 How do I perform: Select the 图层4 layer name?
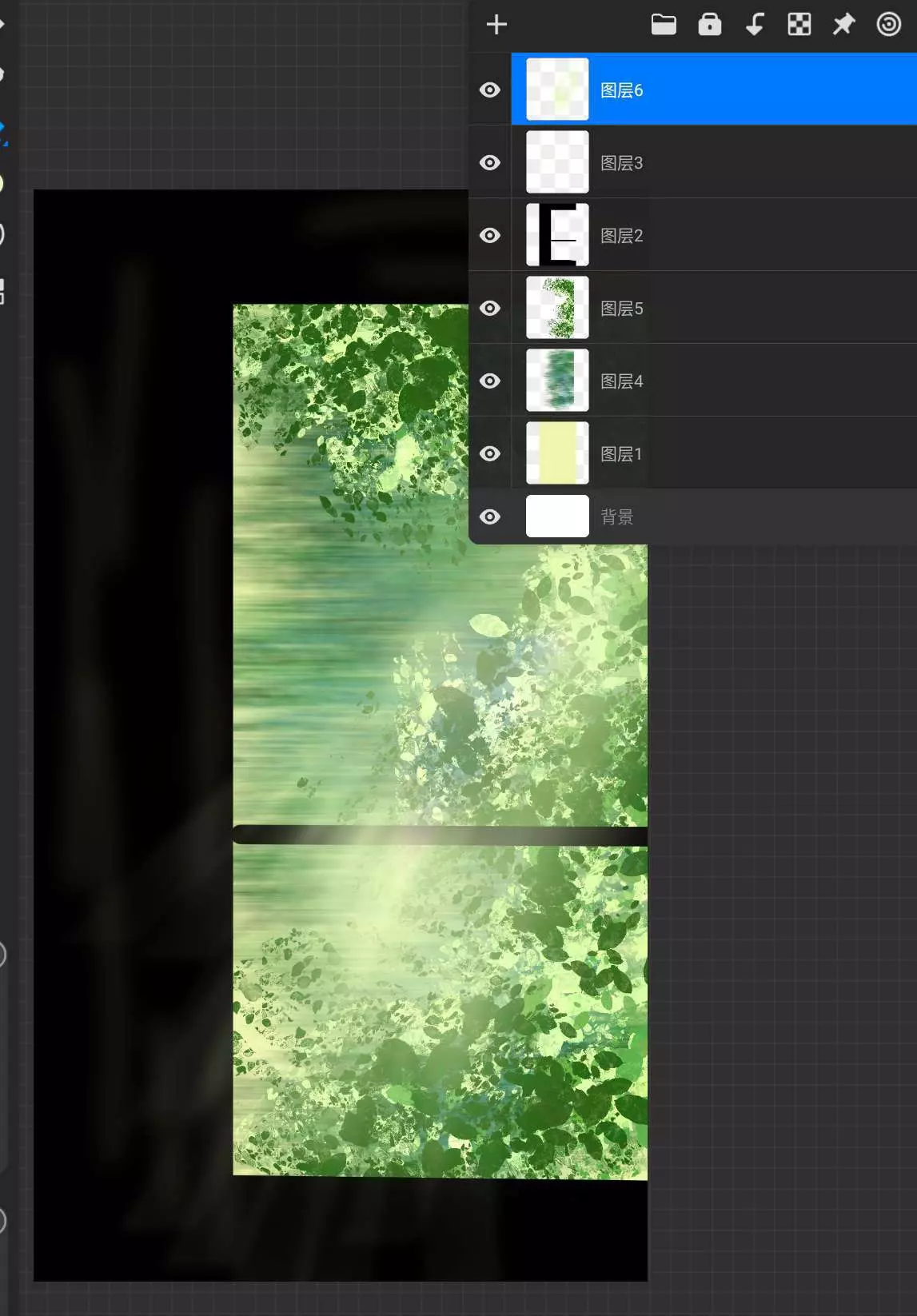(621, 381)
